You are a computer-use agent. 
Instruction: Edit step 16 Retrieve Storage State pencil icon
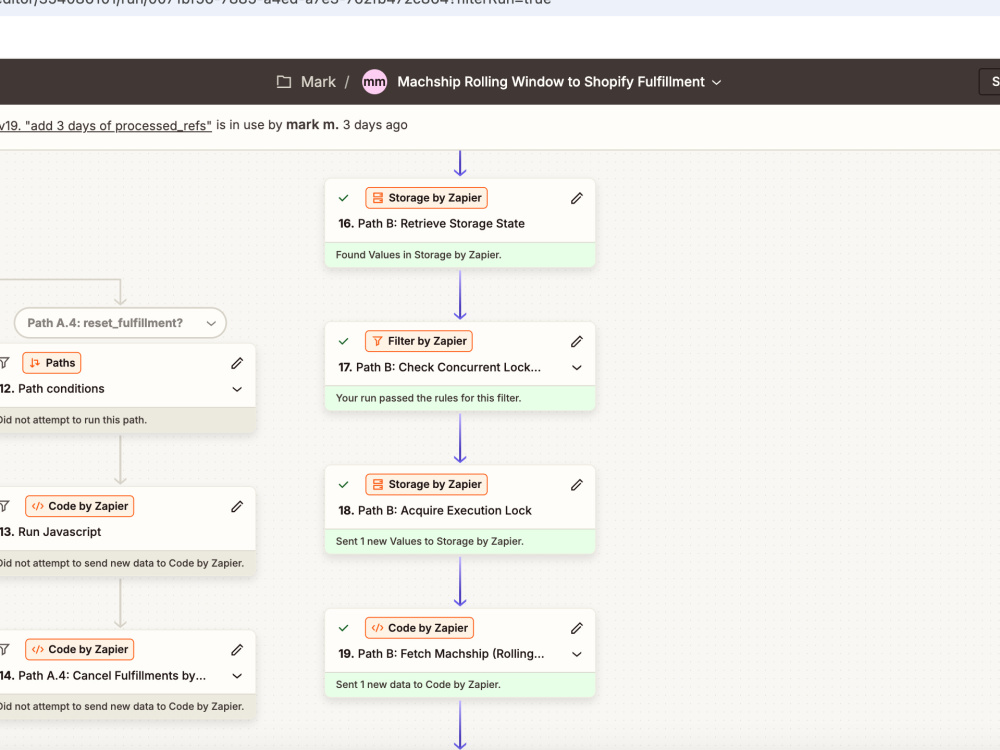pyautogui.click(x=577, y=198)
